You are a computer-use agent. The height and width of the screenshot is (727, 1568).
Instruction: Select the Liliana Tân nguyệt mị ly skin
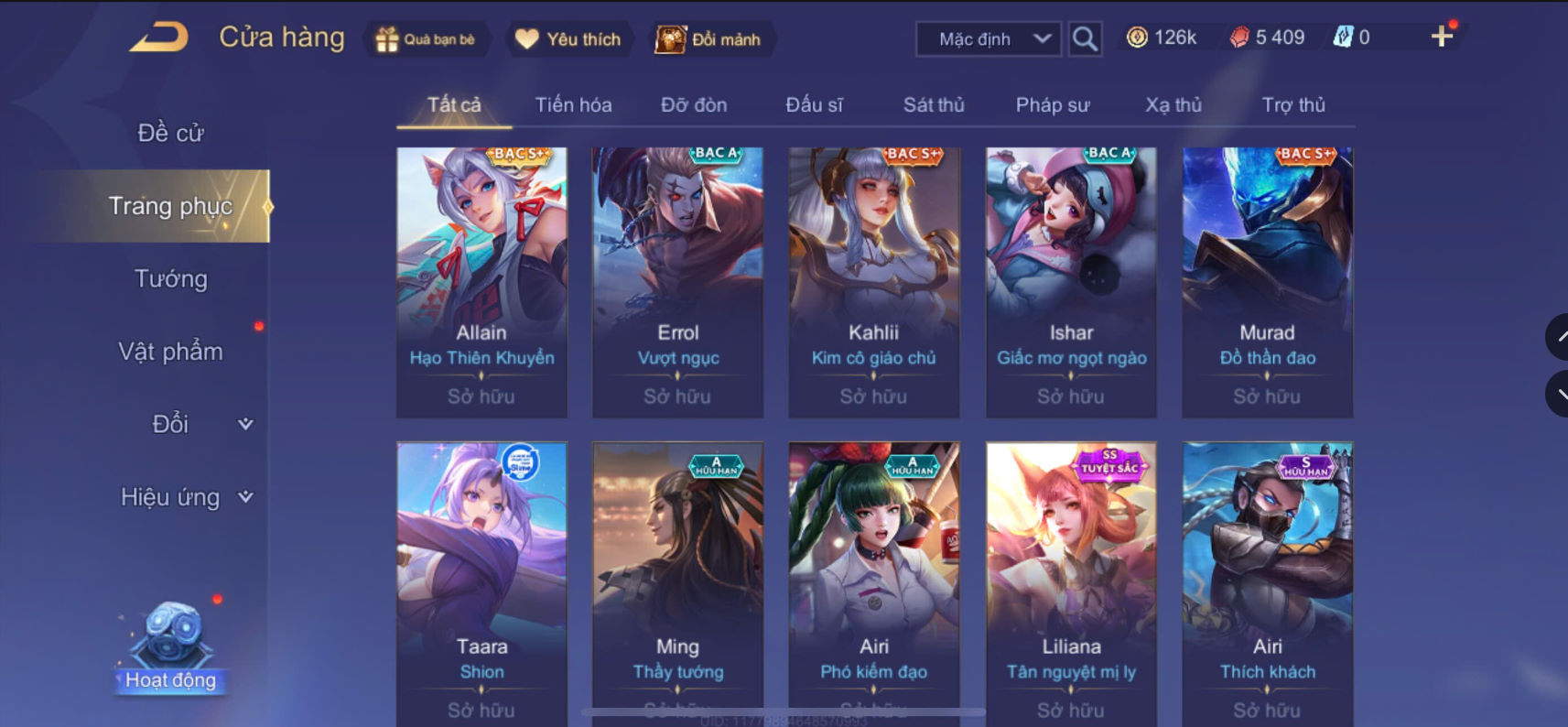(1071, 584)
